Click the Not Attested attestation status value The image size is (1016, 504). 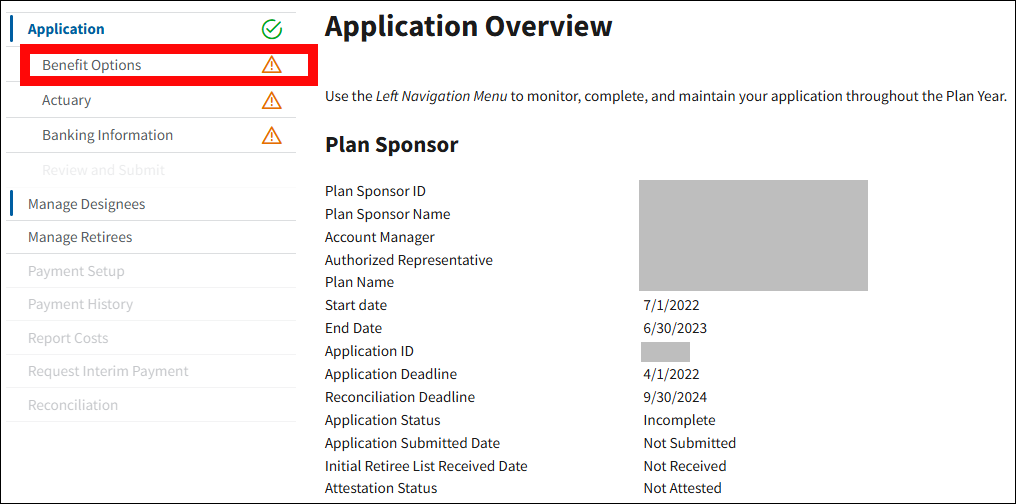[682, 488]
